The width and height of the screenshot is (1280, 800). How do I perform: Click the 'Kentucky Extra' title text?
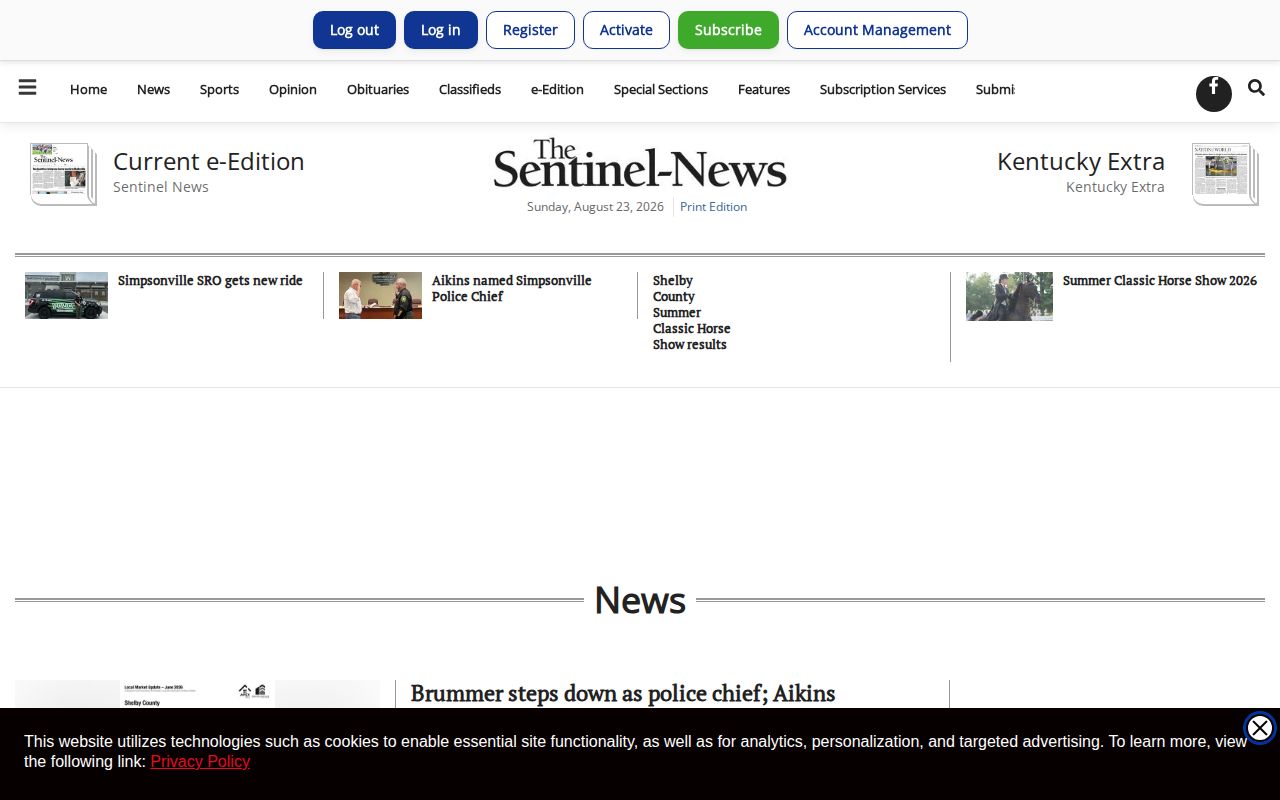point(1081,161)
